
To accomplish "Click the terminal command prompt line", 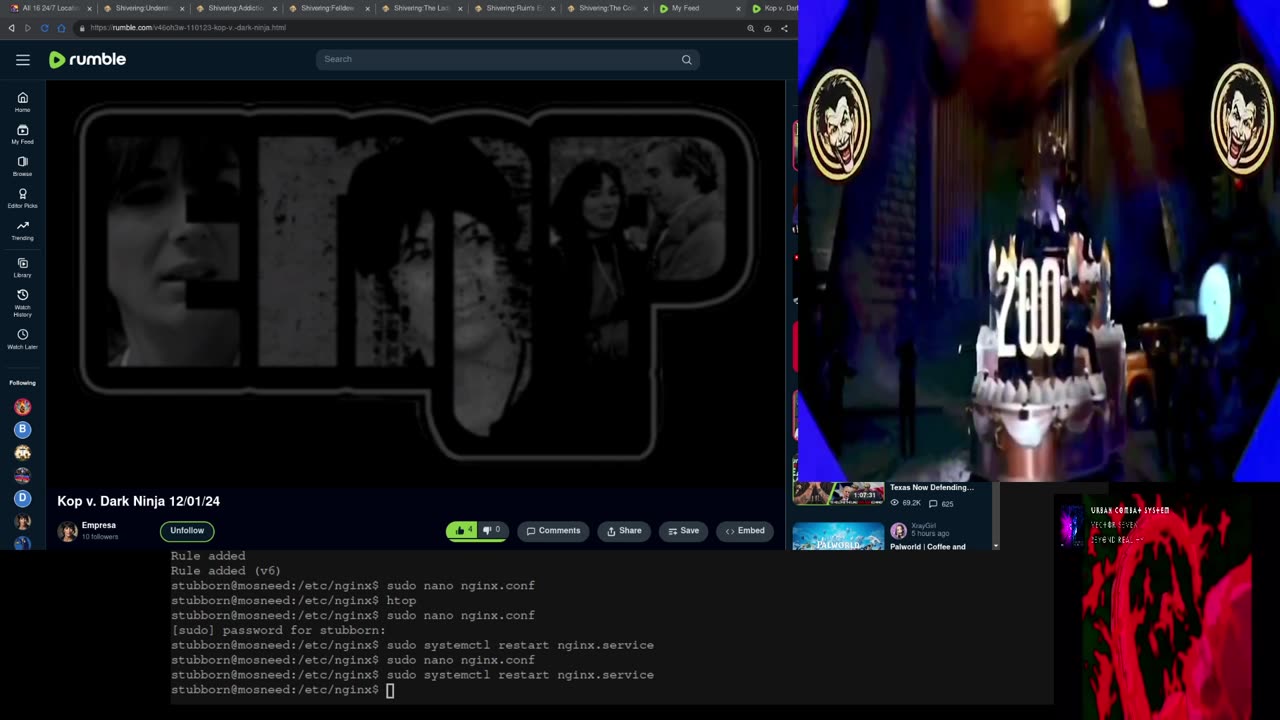I will point(283,691).
